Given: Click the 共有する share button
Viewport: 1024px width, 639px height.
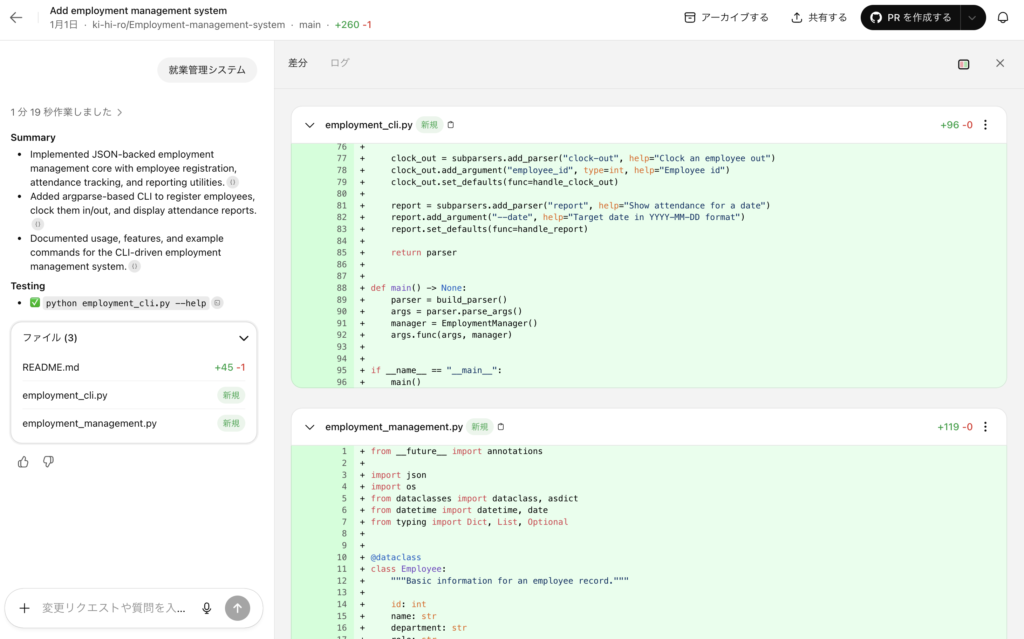Looking at the screenshot, I should 818,18.
